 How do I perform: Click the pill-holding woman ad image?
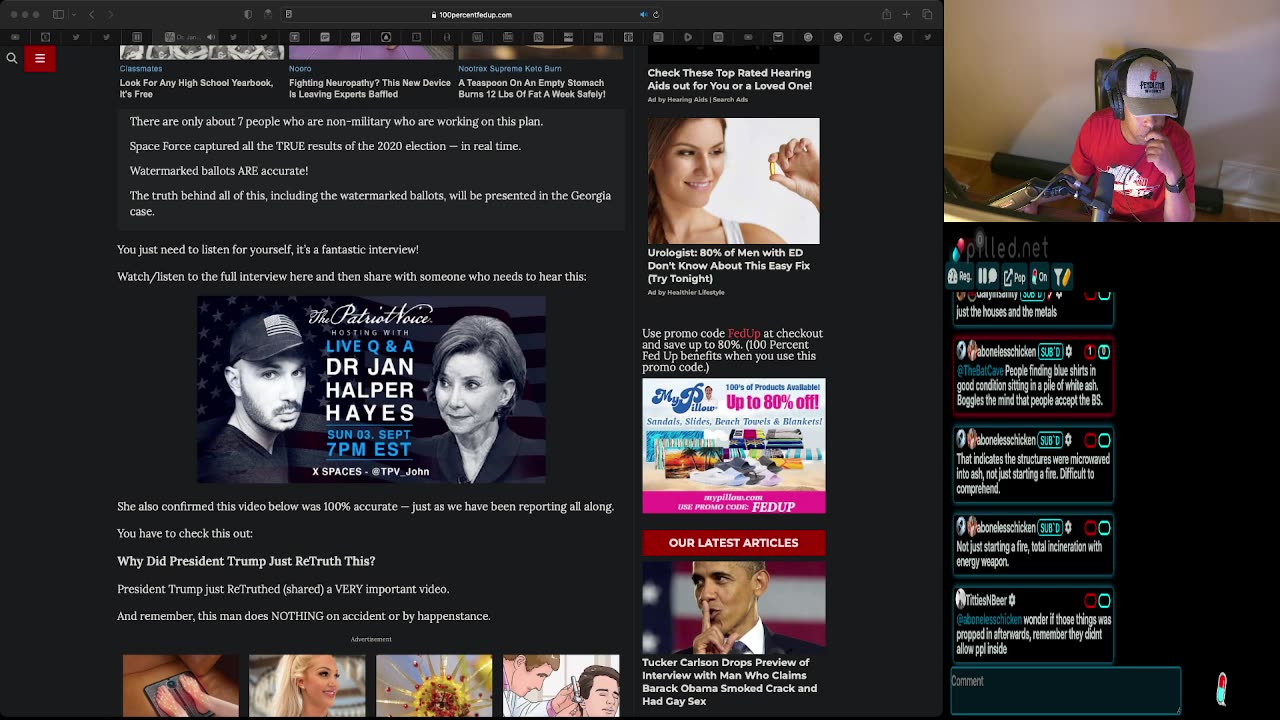click(733, 181)
